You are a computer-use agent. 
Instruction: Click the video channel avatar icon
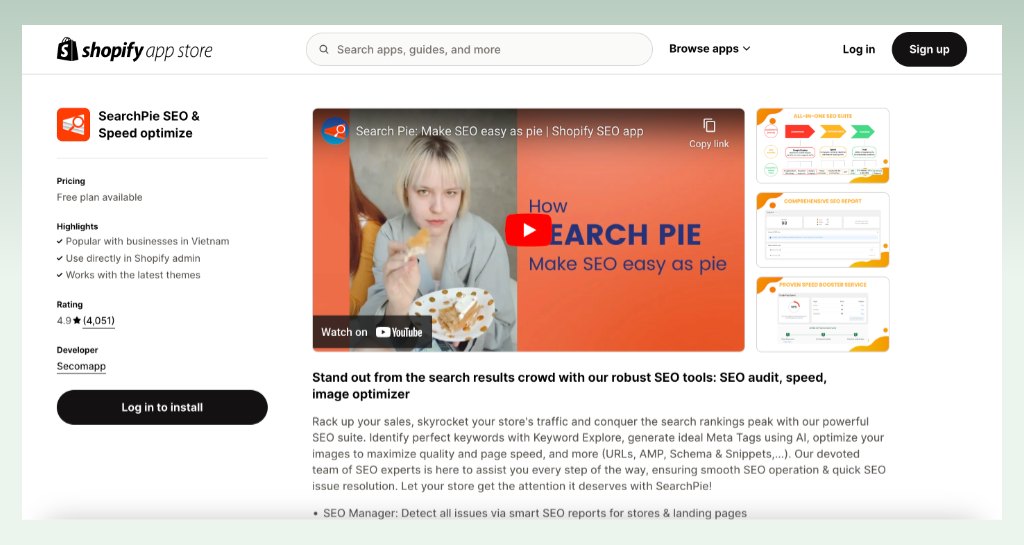click(x=335, y=131)
